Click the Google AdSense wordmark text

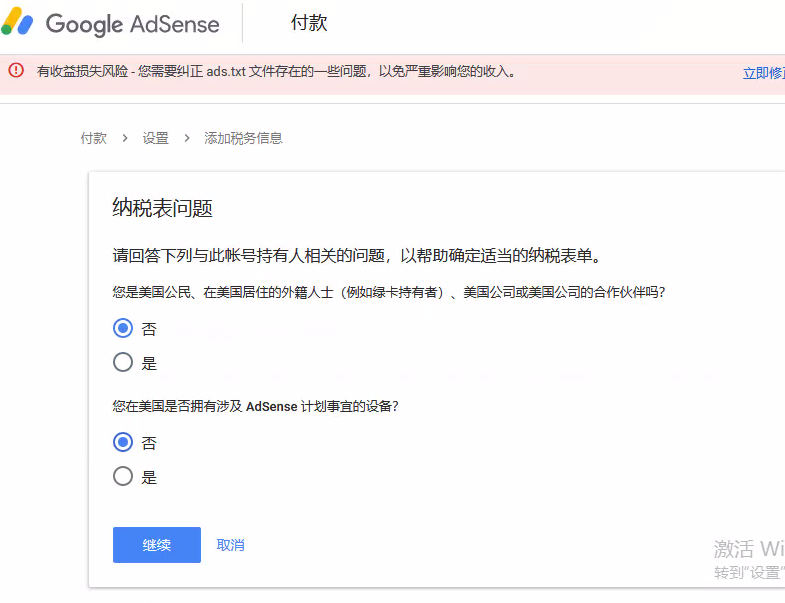click(131, 23)
